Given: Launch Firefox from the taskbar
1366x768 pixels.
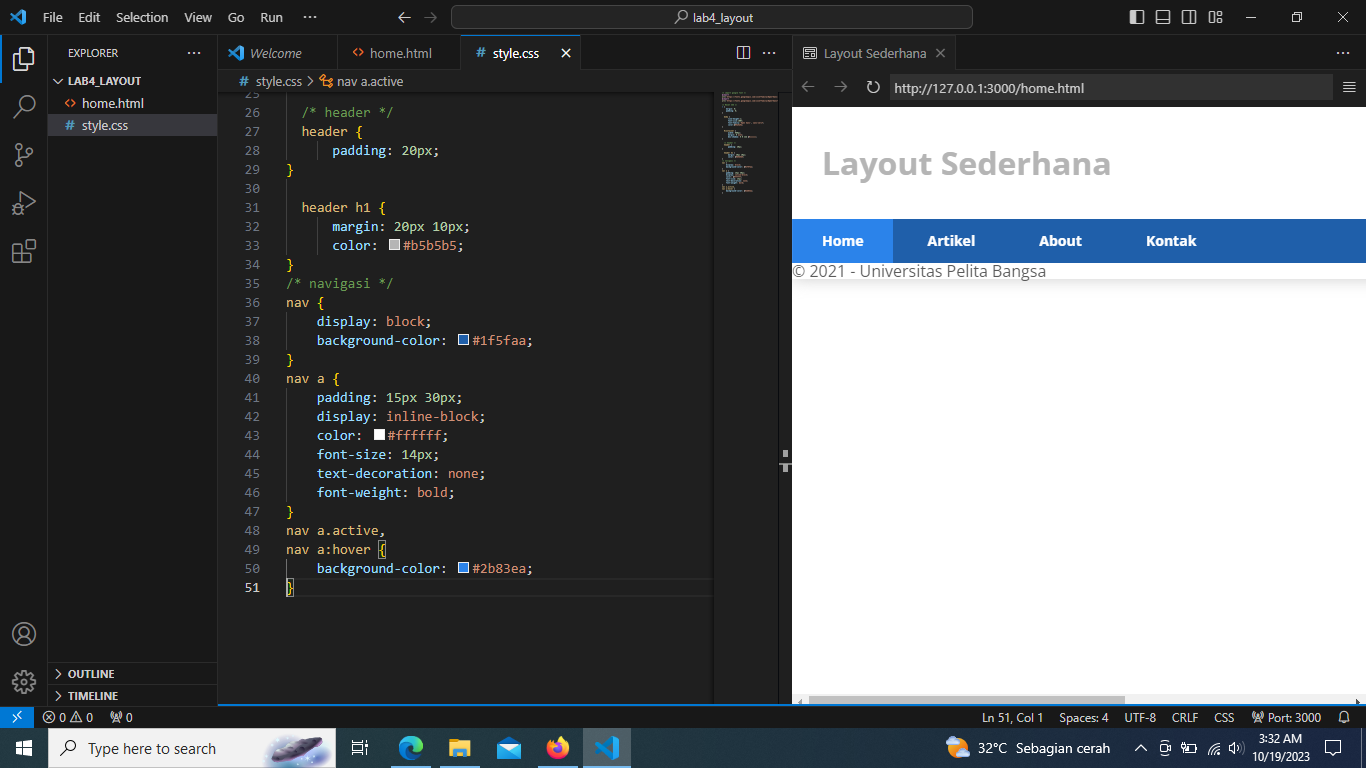Looking at the screenshot, I should pyautogui.click(x=557, y=747).
